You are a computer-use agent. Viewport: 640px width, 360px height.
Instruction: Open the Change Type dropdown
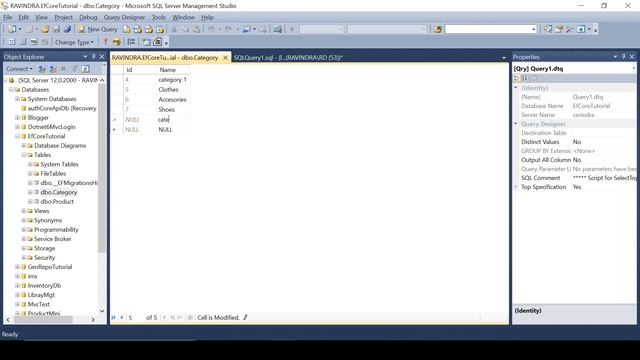tap(74, 42)
